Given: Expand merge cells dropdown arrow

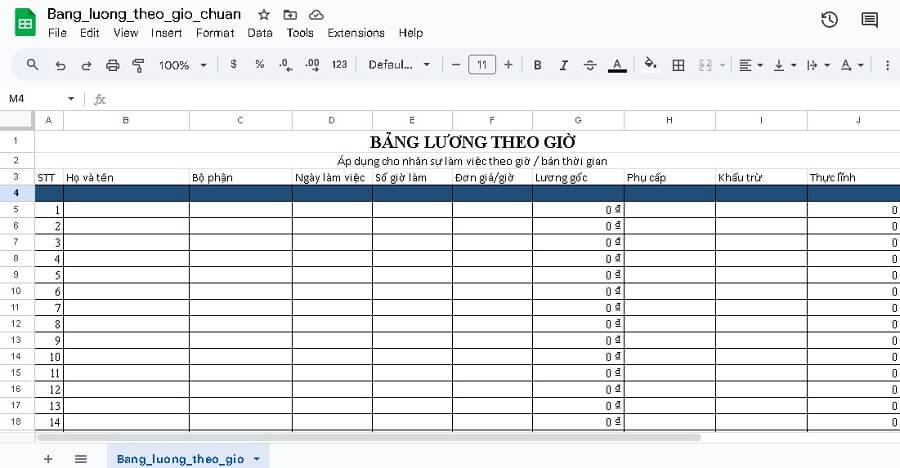Looking at the screenshot, I should pos(722,65).
